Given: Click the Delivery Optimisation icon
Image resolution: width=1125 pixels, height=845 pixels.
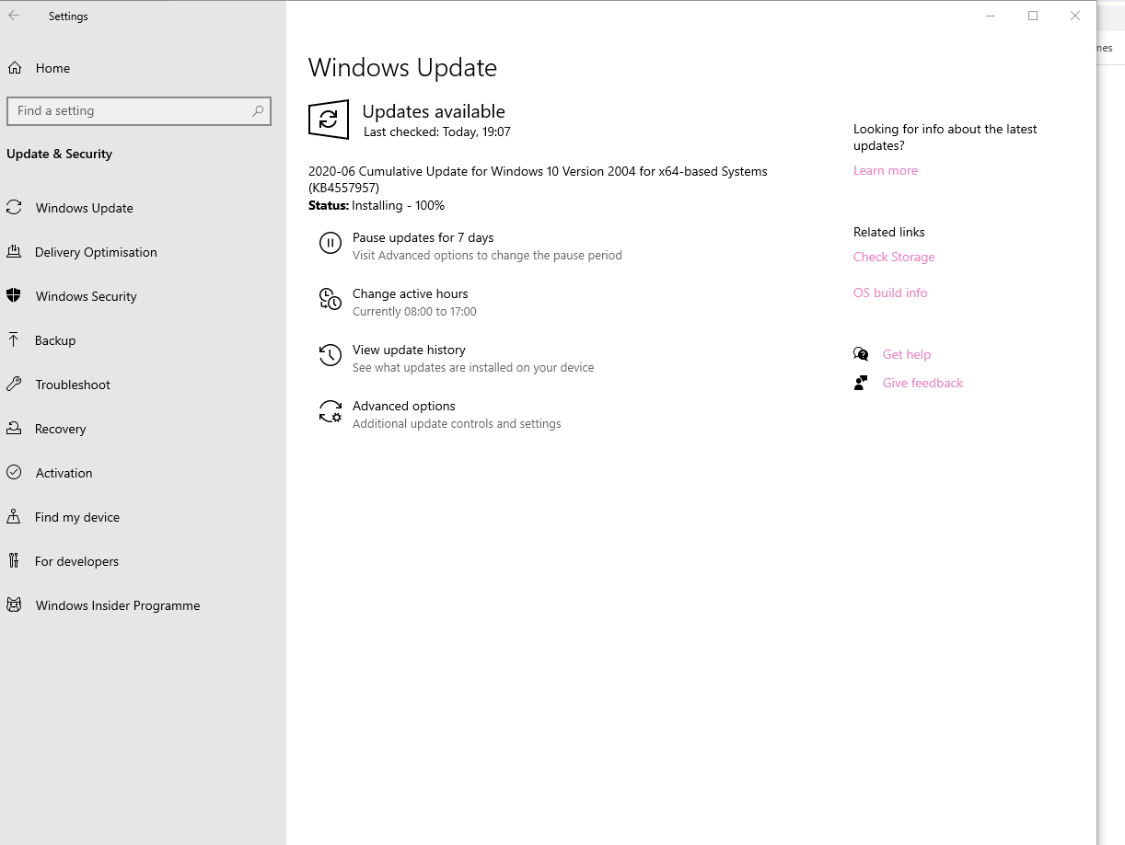Looking at the screenshot, I should pos(14,252).
